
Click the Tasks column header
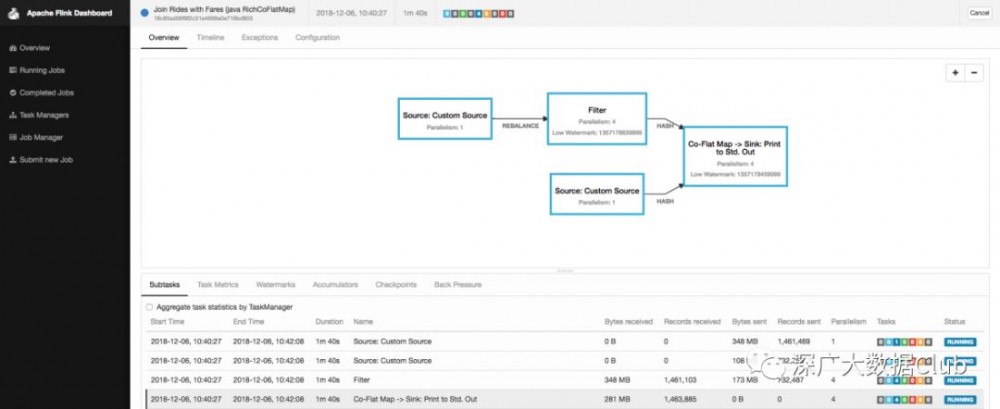click(886, 322)
